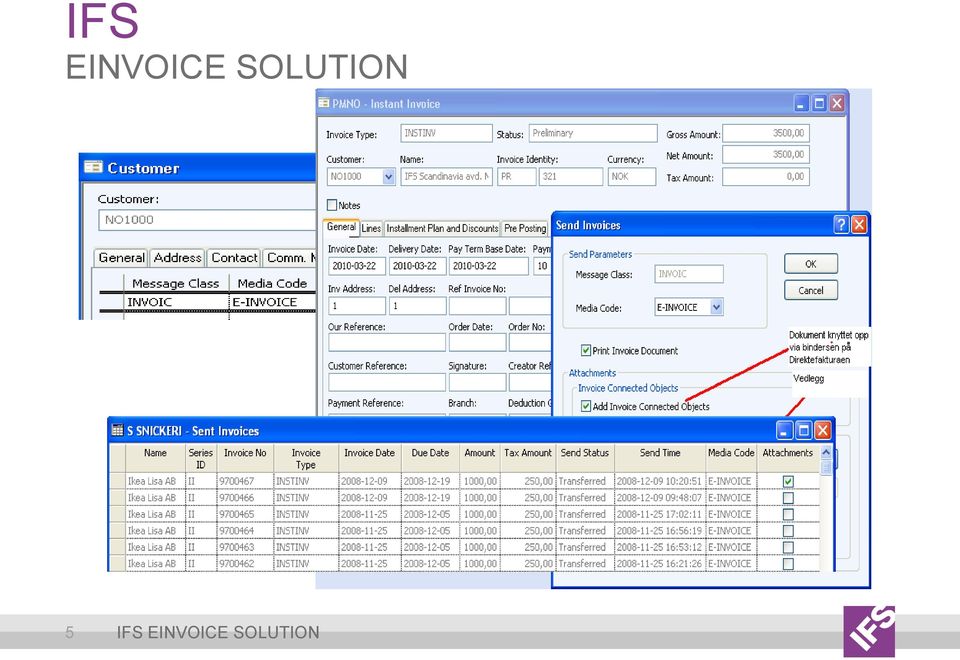960x660 pixels.
Task: Click OK in Send Invoices dialog
Action: tap(811, 264)
